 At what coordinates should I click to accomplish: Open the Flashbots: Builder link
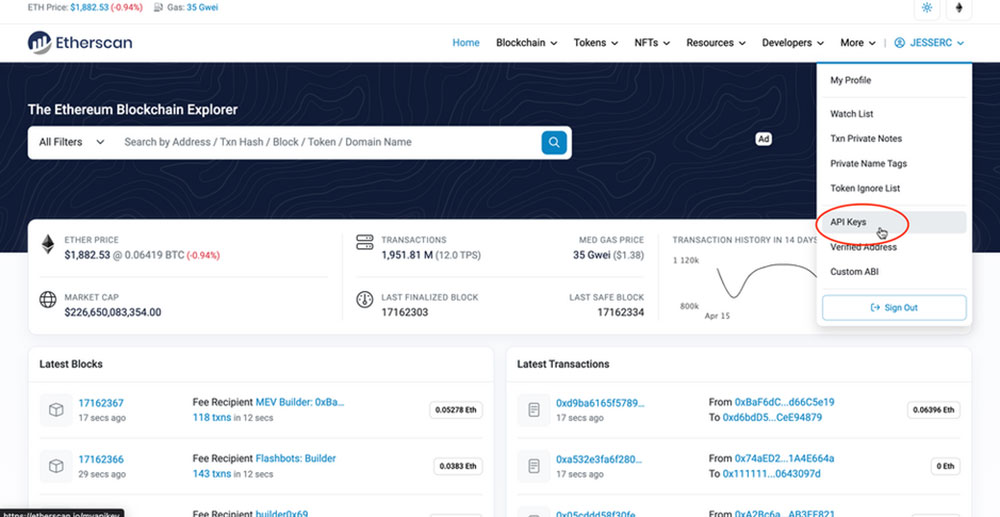point(295,458)
